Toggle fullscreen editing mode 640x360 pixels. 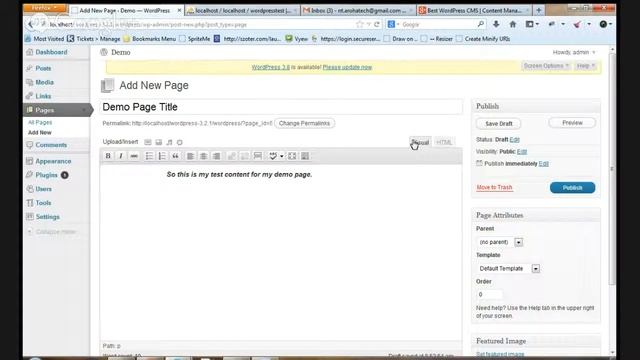[x=292, y=156]
